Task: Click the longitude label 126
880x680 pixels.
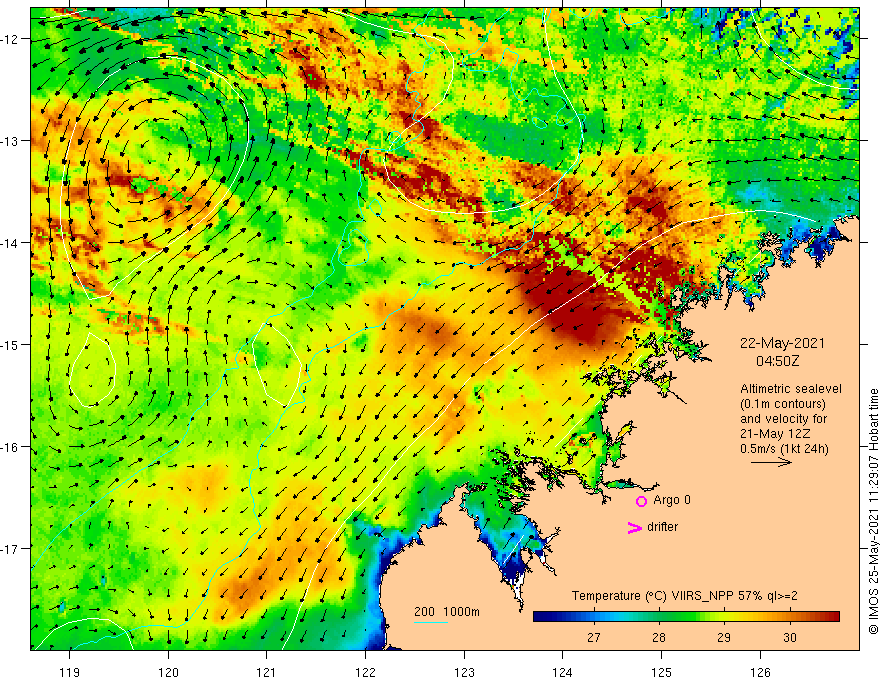Action: (760, 672)
